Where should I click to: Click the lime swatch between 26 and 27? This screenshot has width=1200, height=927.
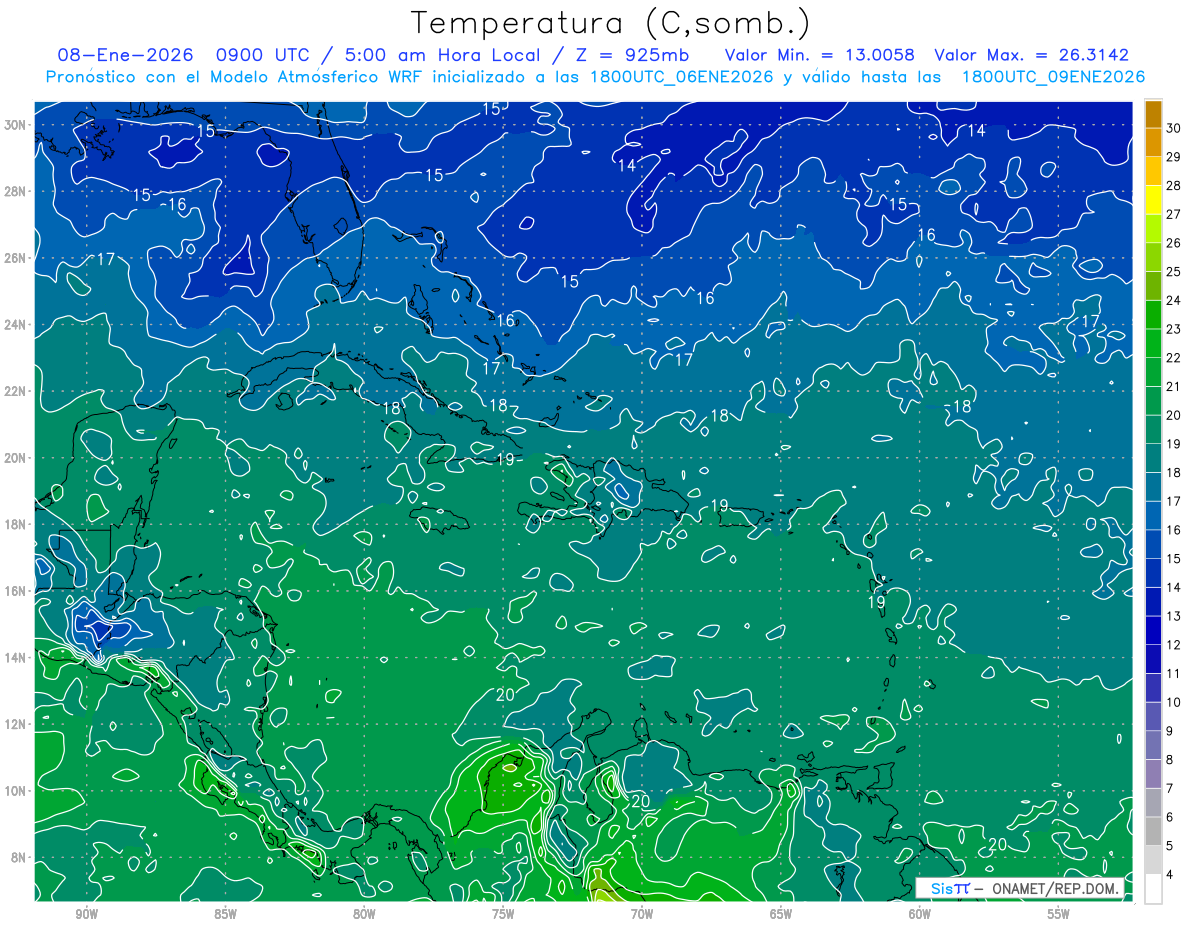tap(1153, 229)
